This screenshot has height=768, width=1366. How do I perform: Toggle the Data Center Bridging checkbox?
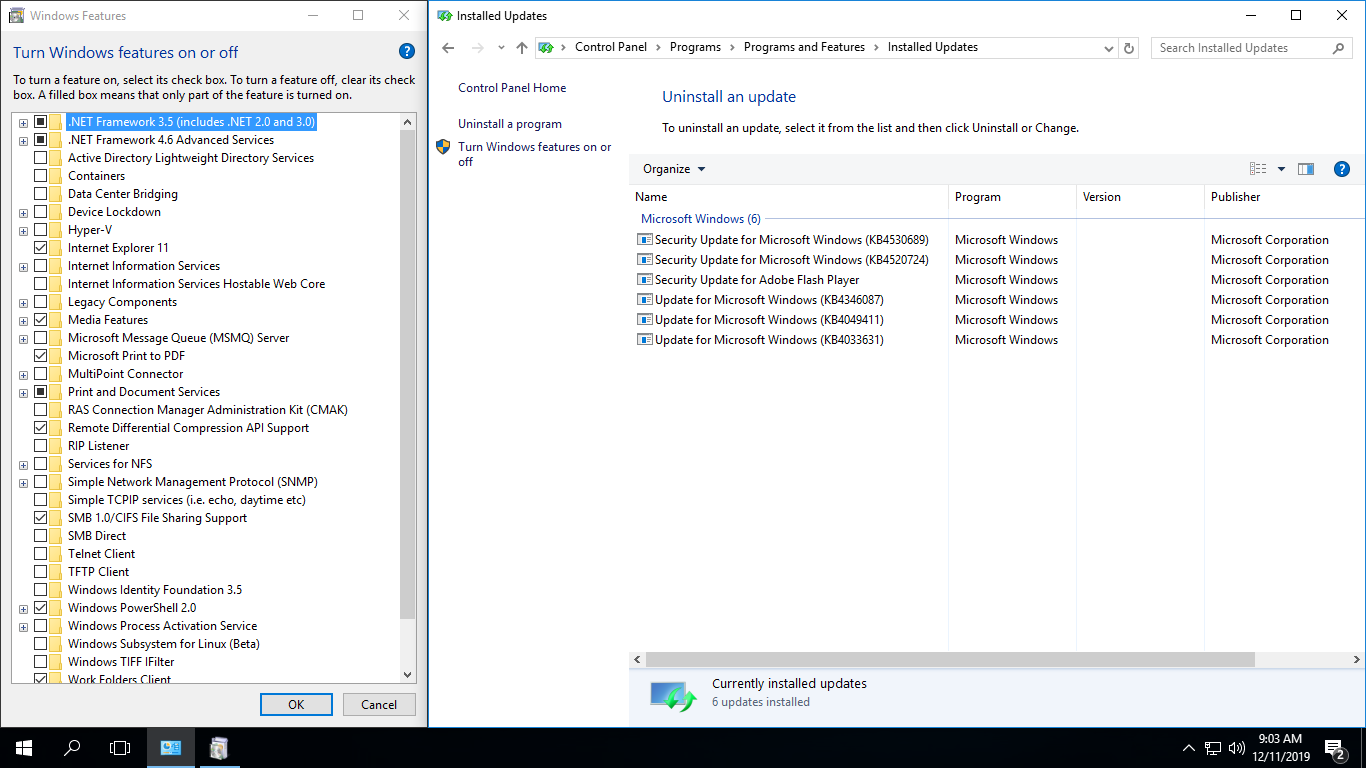[41, 194]
